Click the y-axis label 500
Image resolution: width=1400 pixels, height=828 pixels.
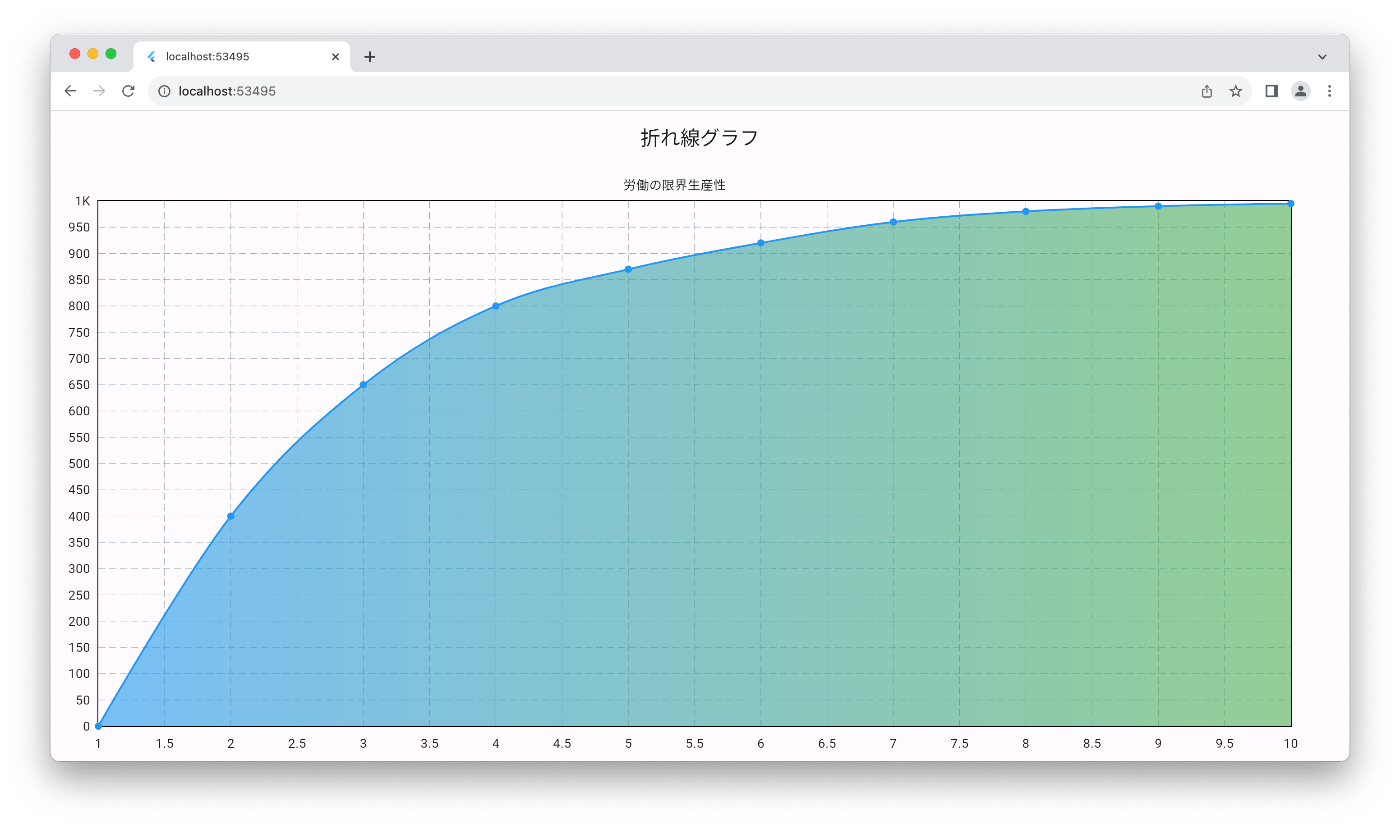tap(80, 464)
